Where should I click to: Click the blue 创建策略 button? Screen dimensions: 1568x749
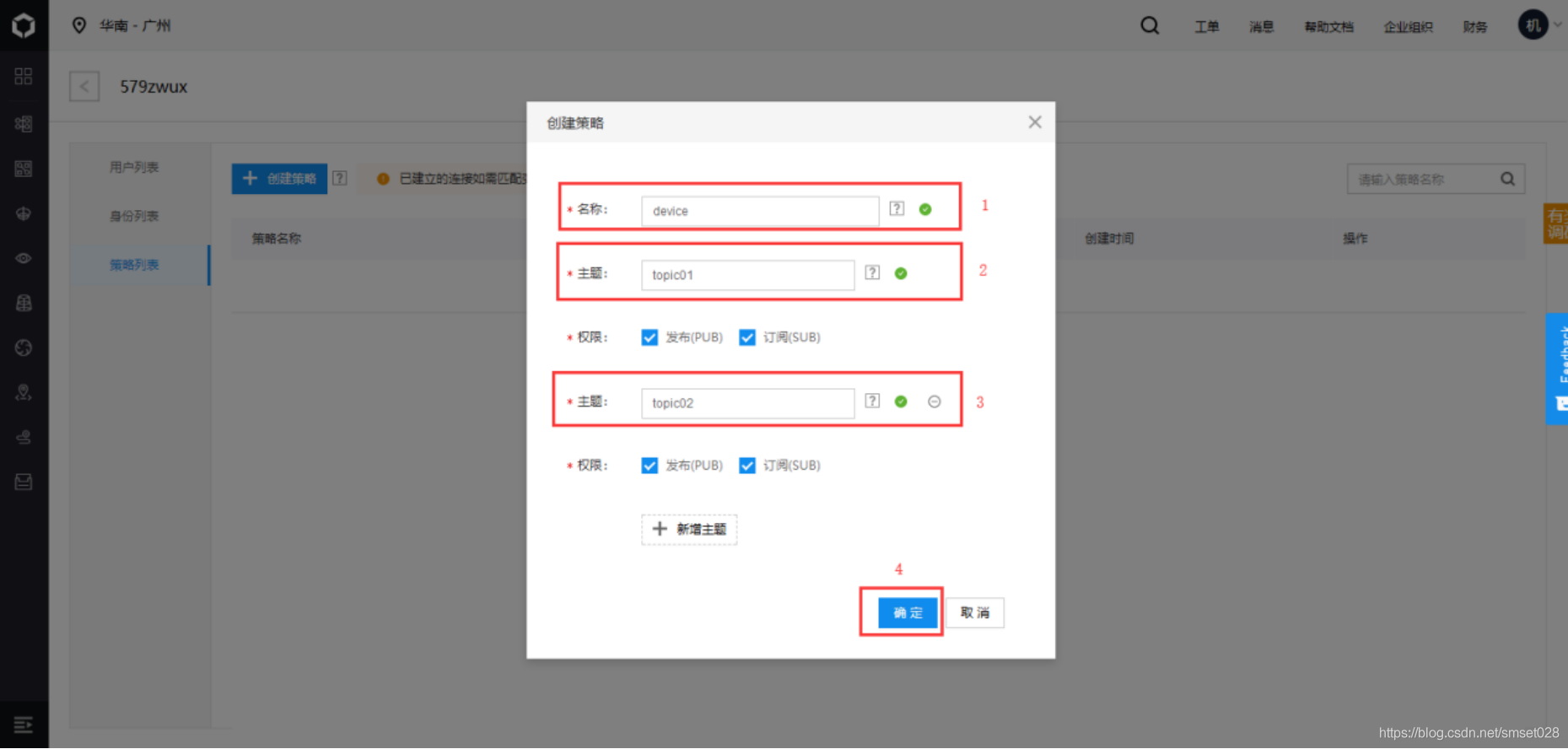coord(279,179)
